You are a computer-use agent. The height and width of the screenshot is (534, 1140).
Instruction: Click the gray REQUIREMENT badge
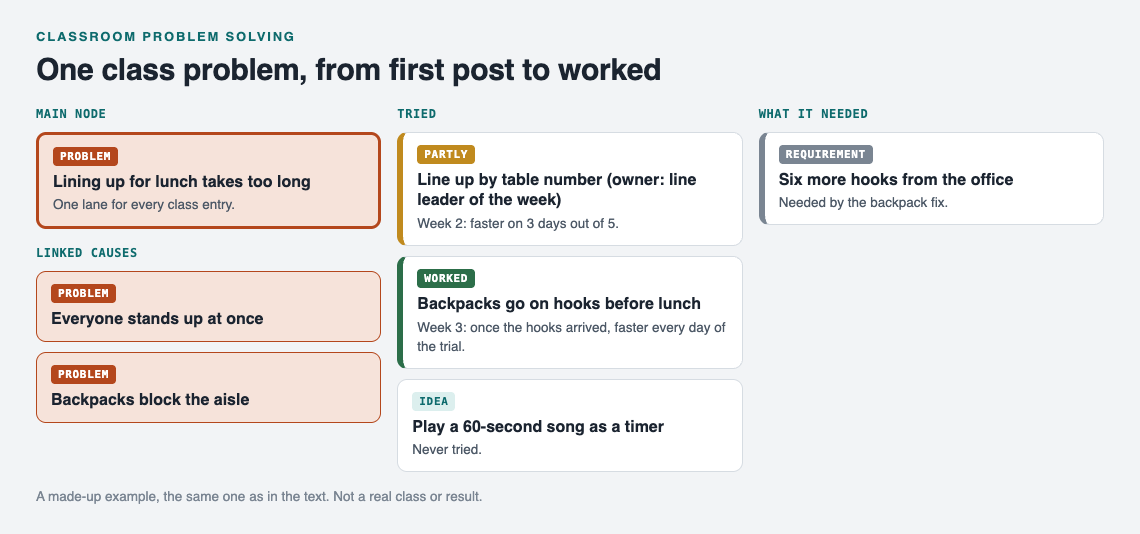click(x=825, y=154)
